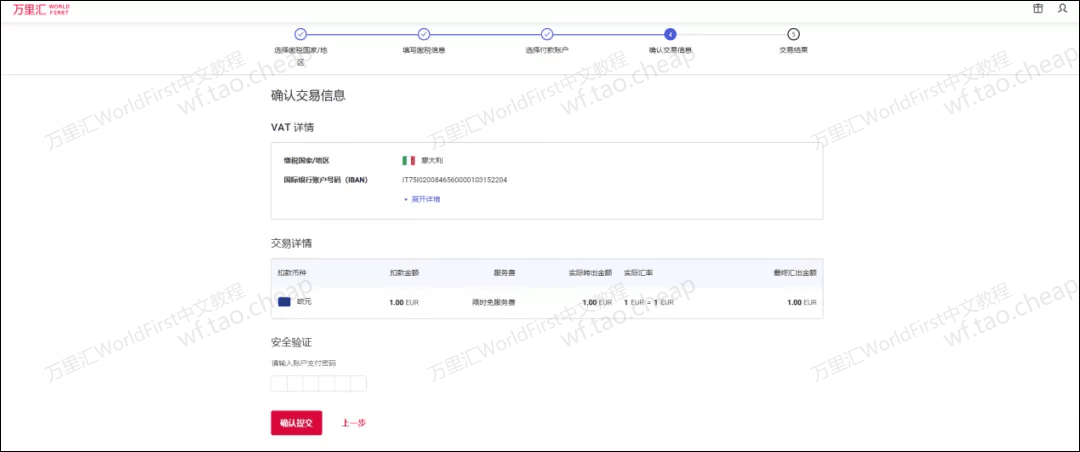Click 交易详情 section heading
The width and height of the screenshot is (1080, 452).
click(292, 243)
